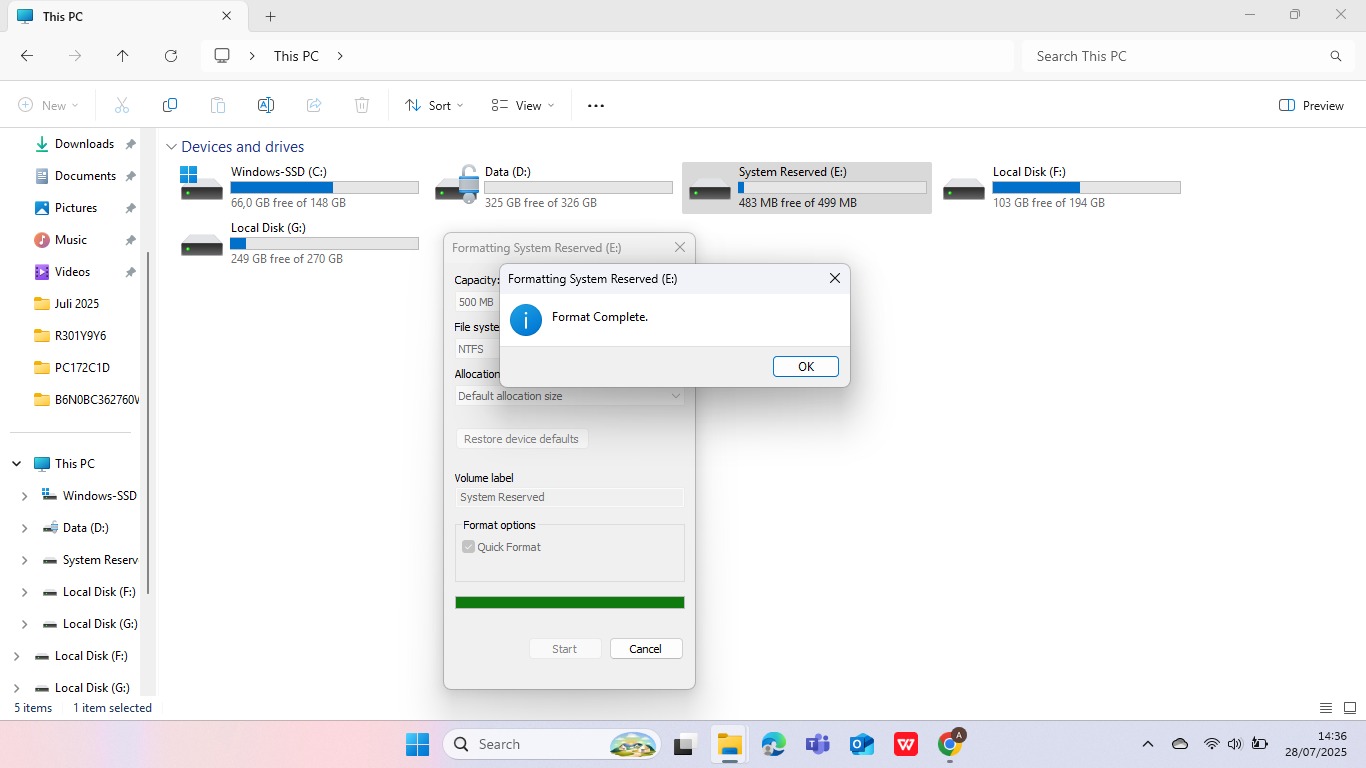
Task: Click the green format progress bar
Action: [569, 603]
